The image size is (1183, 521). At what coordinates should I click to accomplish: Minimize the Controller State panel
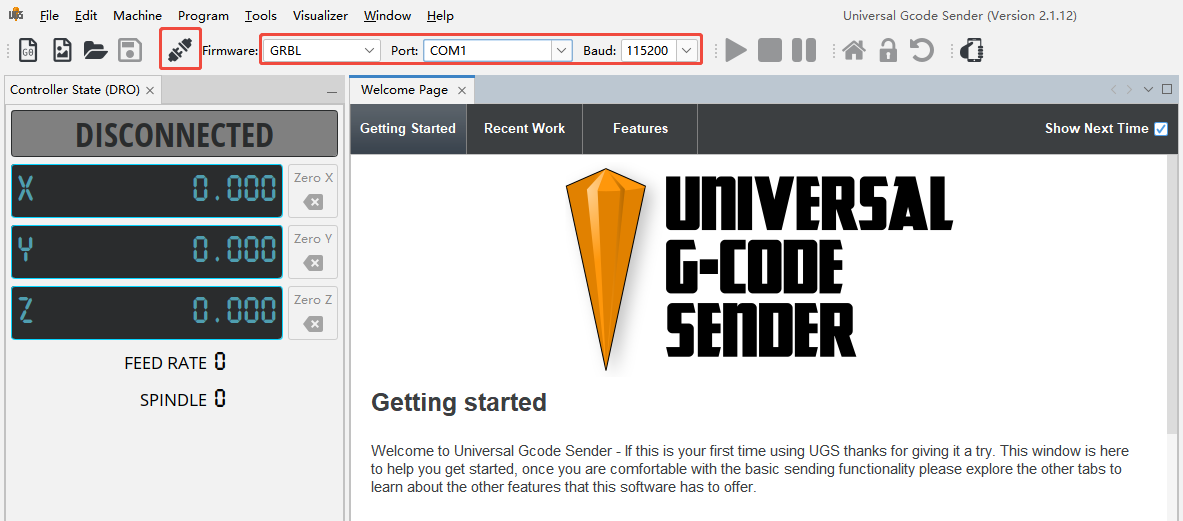(332, 91)
